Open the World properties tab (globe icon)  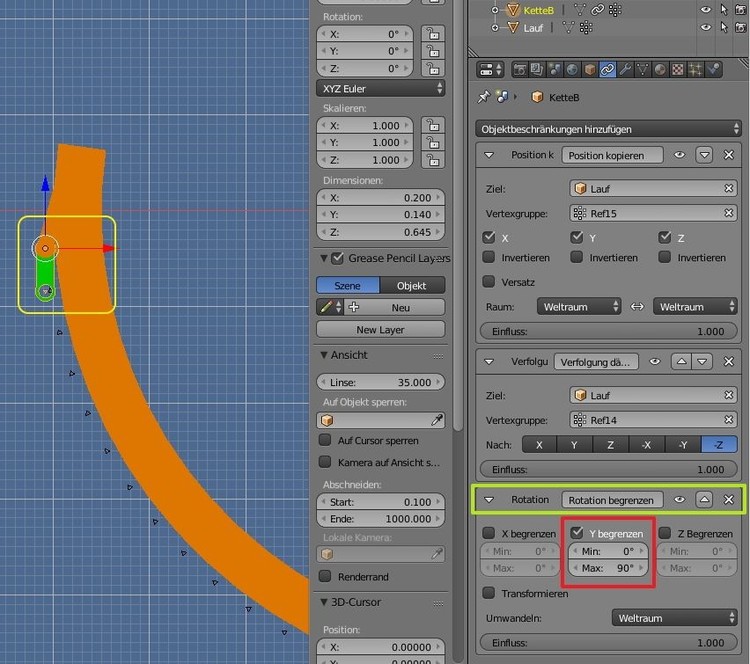tap(572, 70)
